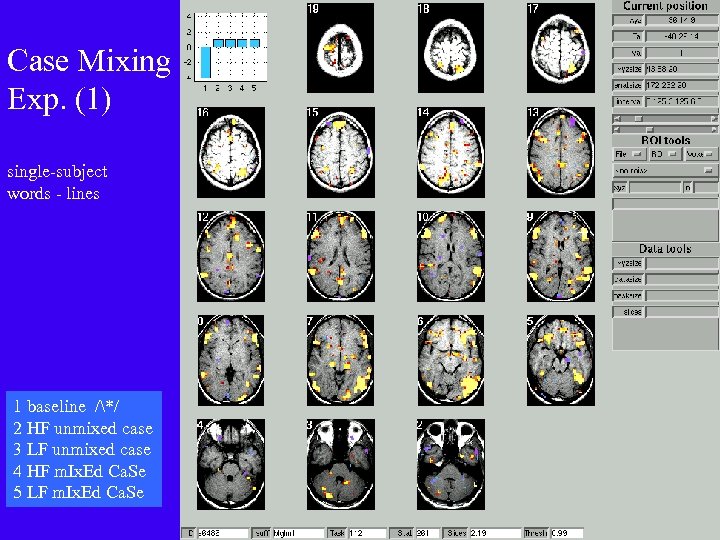
Task: Click the ID input field at bottom
Action: [x=223, y=533]
